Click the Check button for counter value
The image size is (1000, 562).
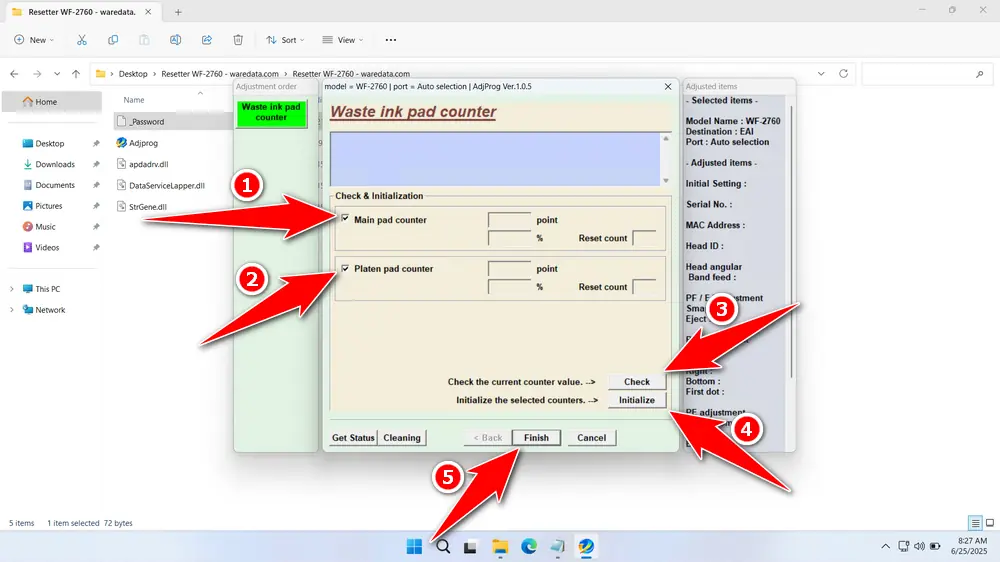[x=636, y=381]
